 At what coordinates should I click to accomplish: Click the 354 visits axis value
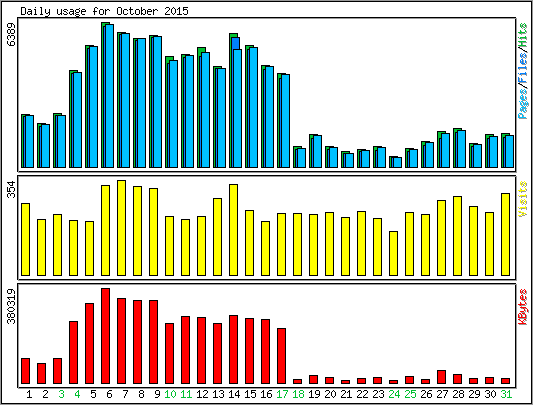coord(11,189)
